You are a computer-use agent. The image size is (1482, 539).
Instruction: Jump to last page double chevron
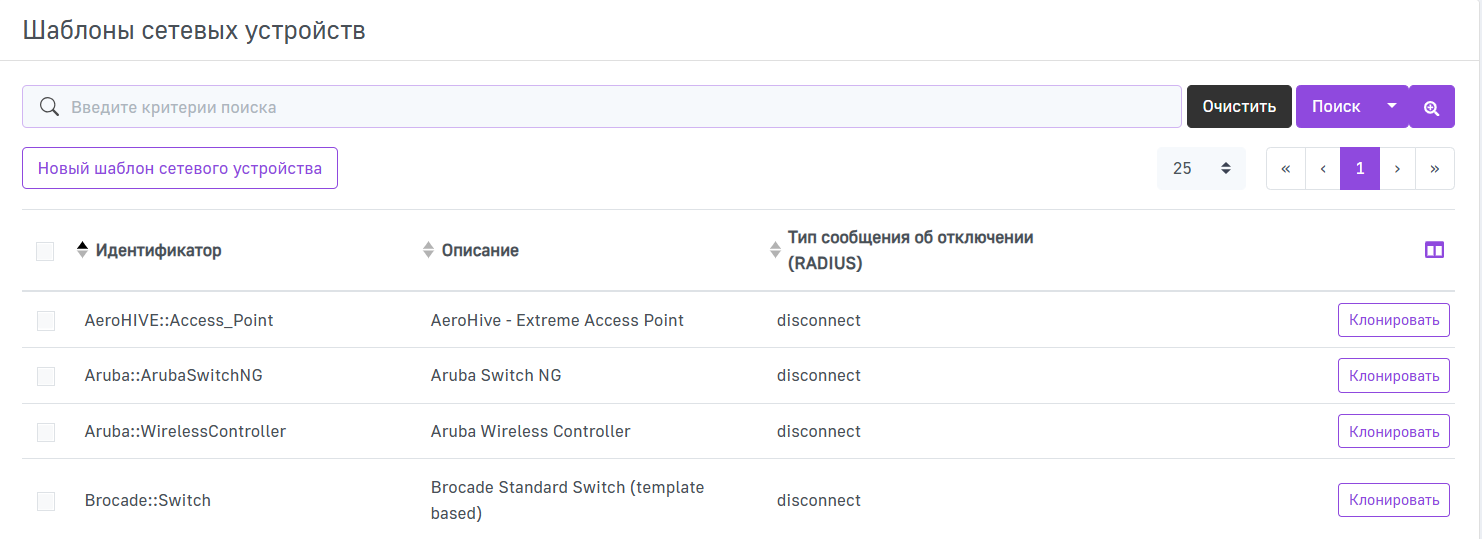pyautogui.click(x=1434, y=169)
